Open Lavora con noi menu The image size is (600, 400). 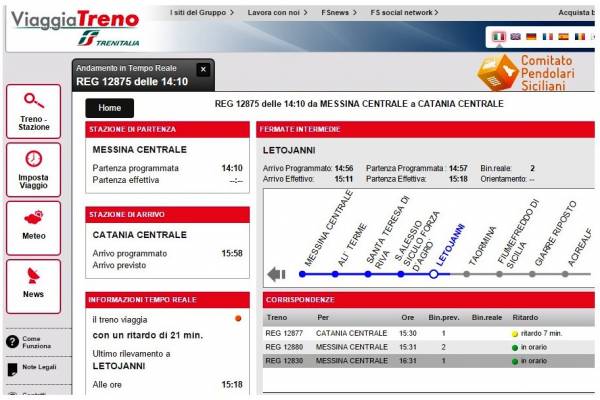277,13
